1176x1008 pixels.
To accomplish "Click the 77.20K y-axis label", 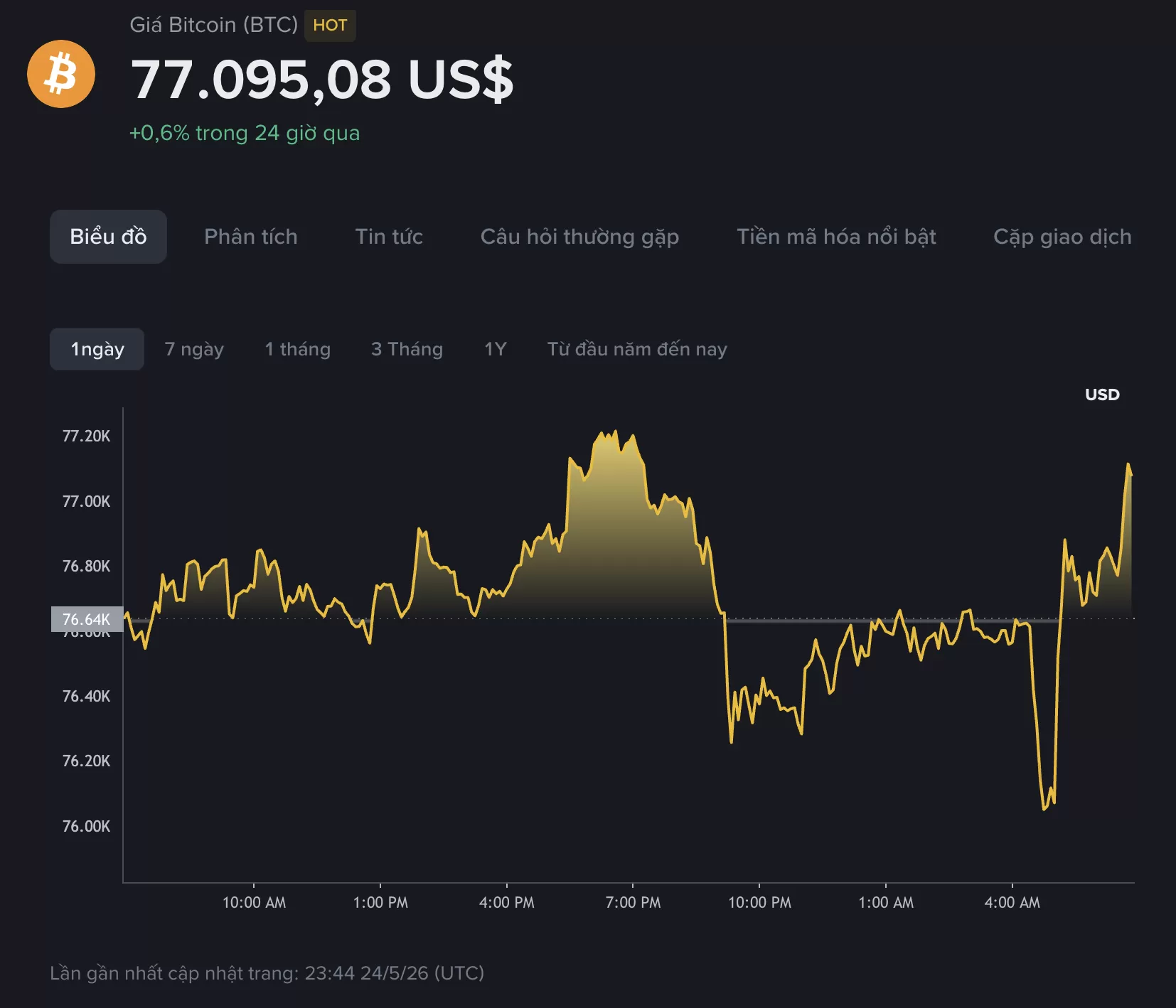I will click(86, 436).
